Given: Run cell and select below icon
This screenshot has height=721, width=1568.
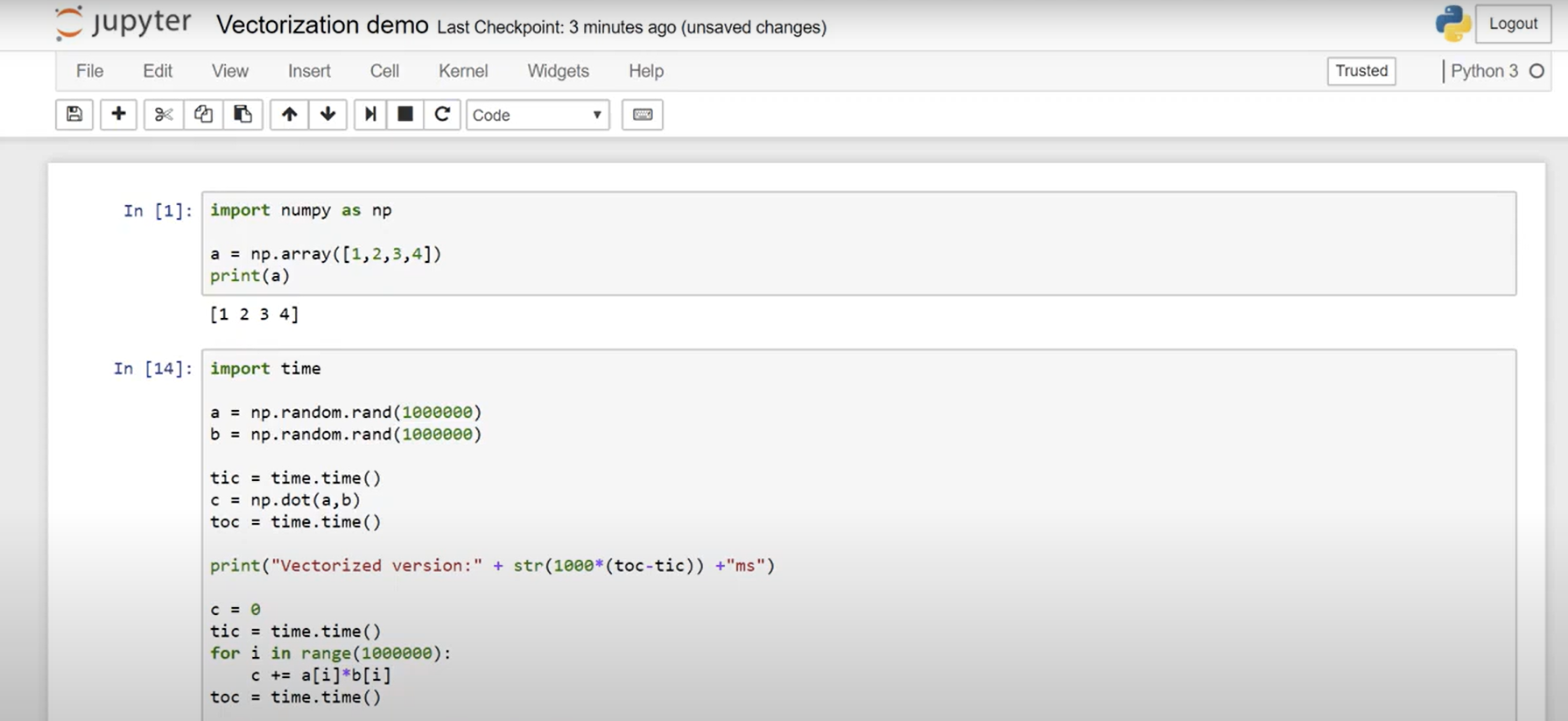Looking at the screenshot, I should pos(370,115).
